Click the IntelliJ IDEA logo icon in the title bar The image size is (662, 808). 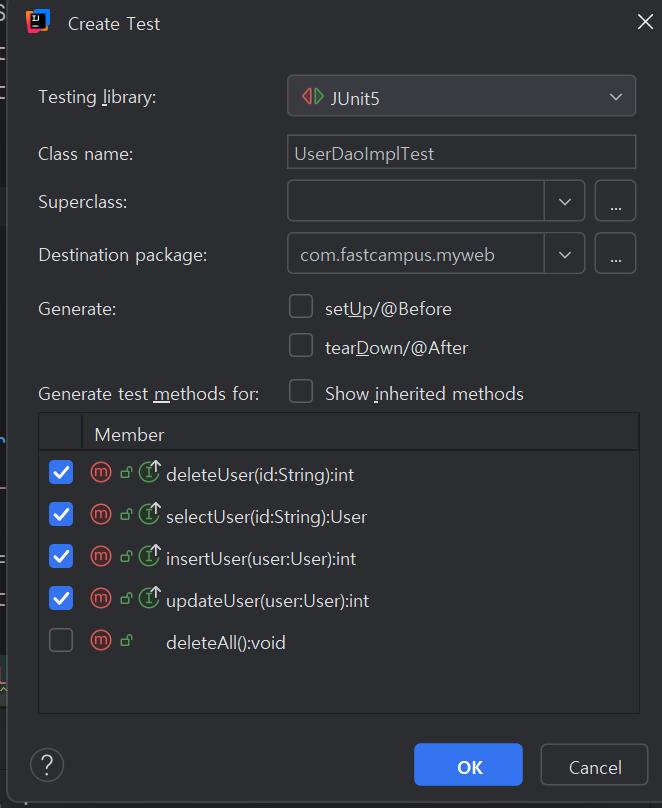[x=38, y=21]
